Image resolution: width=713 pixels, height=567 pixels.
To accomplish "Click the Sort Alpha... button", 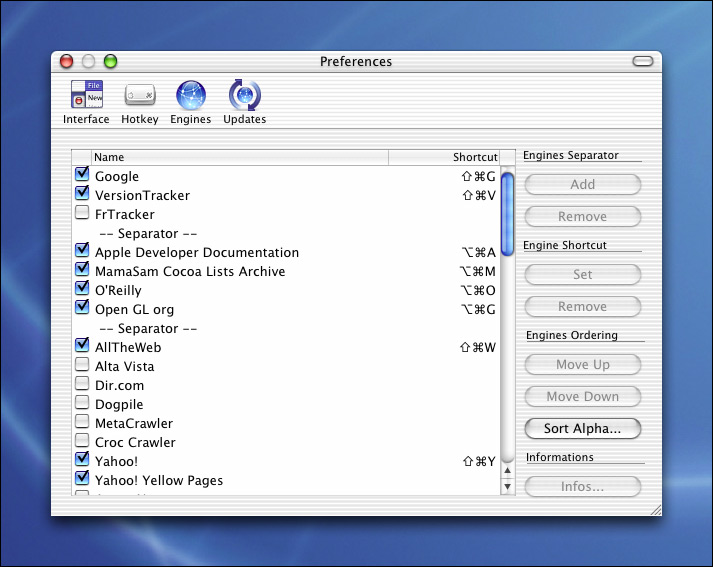I will pyautogui.click(x=582, y=428).
